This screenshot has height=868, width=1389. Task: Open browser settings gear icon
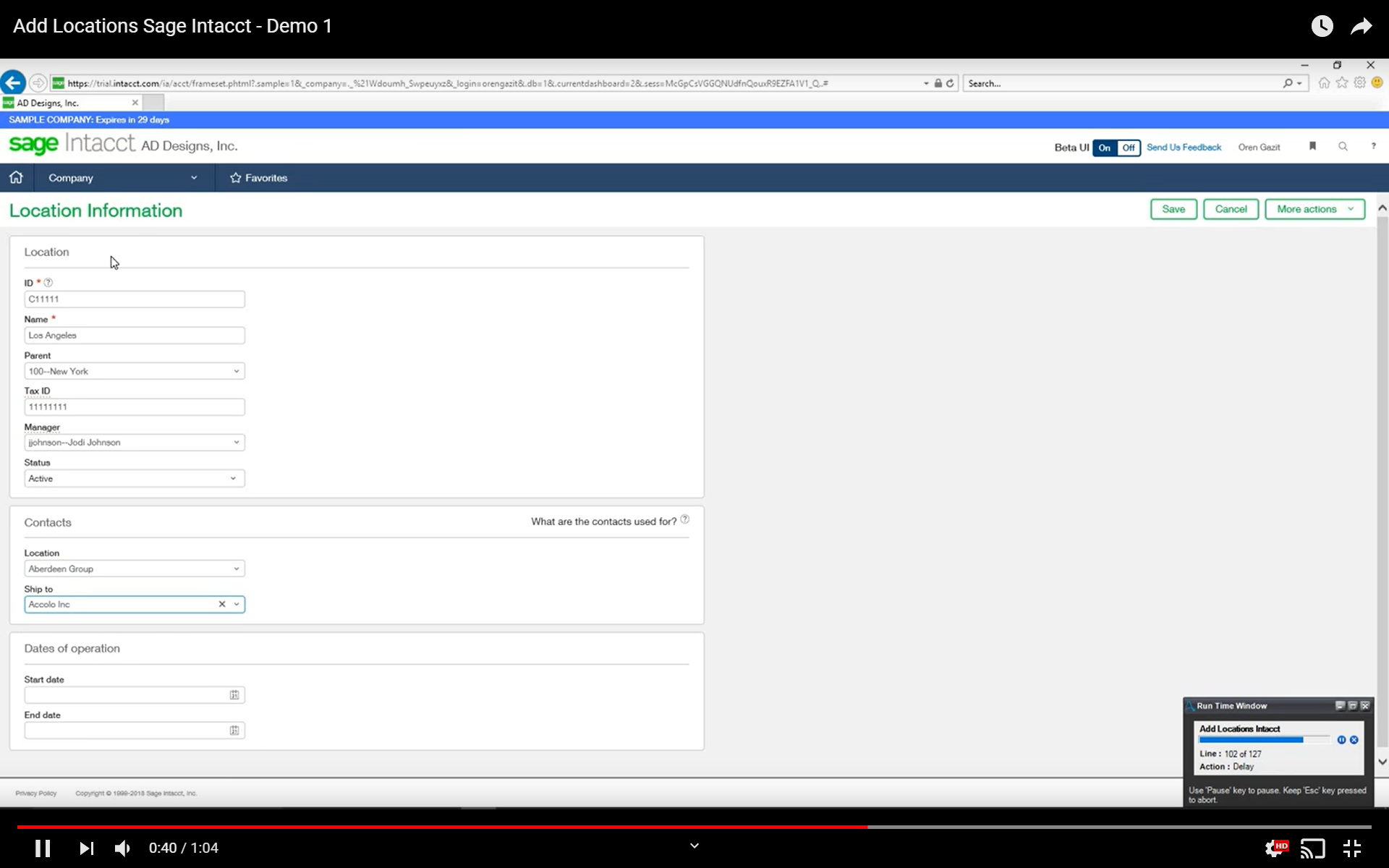point(1360,83)
